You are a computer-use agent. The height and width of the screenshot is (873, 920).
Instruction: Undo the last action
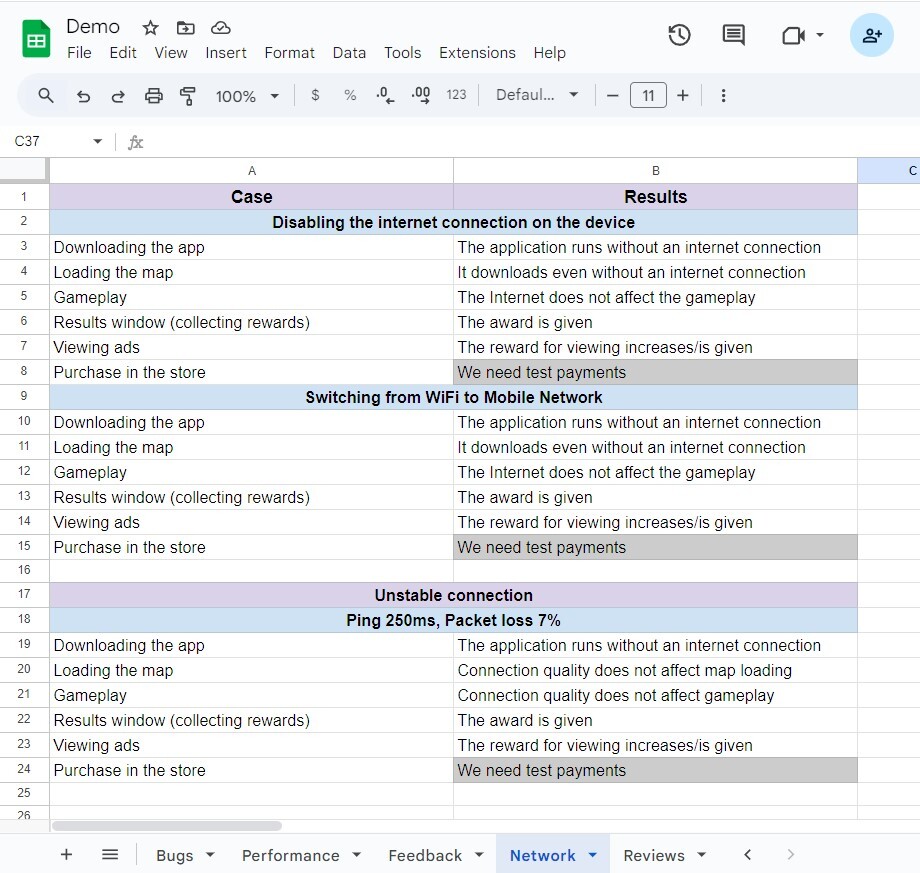[x=83, y=96]
